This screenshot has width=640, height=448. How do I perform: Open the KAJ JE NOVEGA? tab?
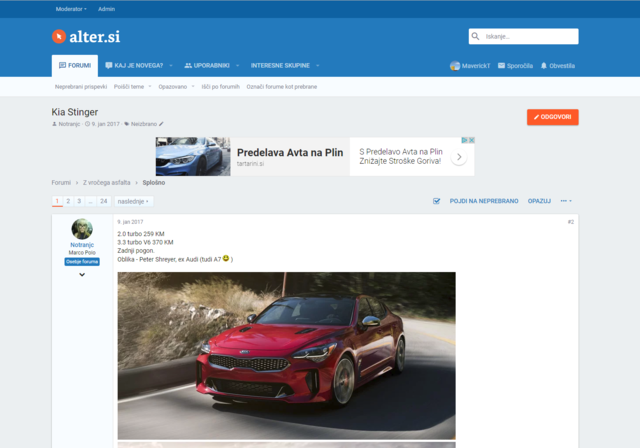point(134,66)
